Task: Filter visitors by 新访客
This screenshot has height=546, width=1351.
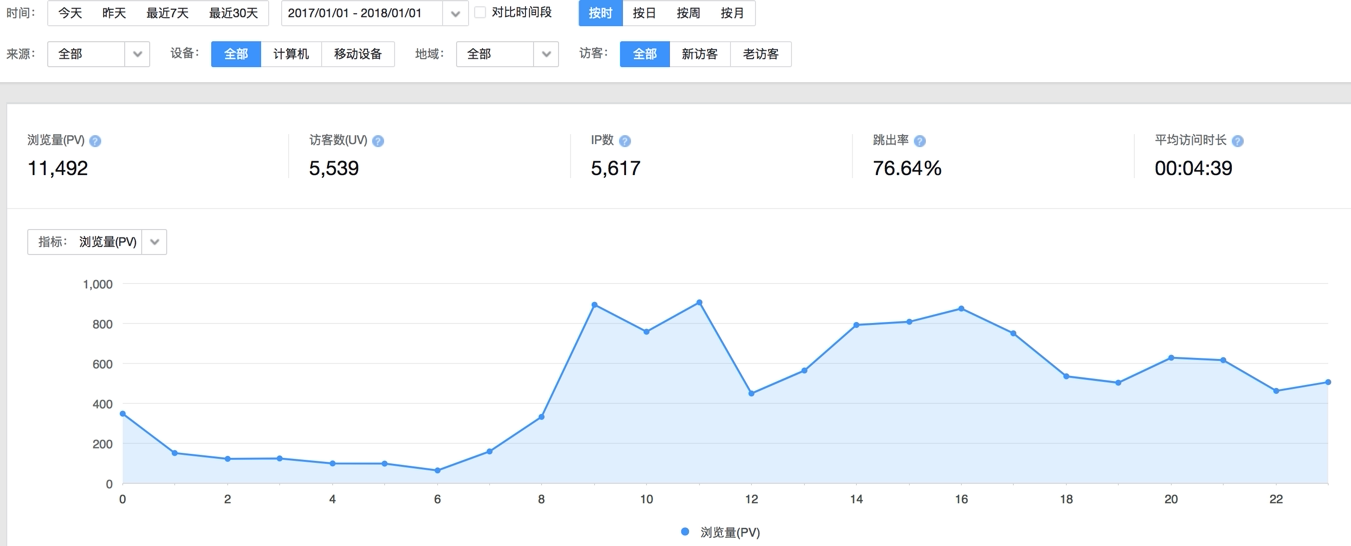Action: tap(700, 54)
